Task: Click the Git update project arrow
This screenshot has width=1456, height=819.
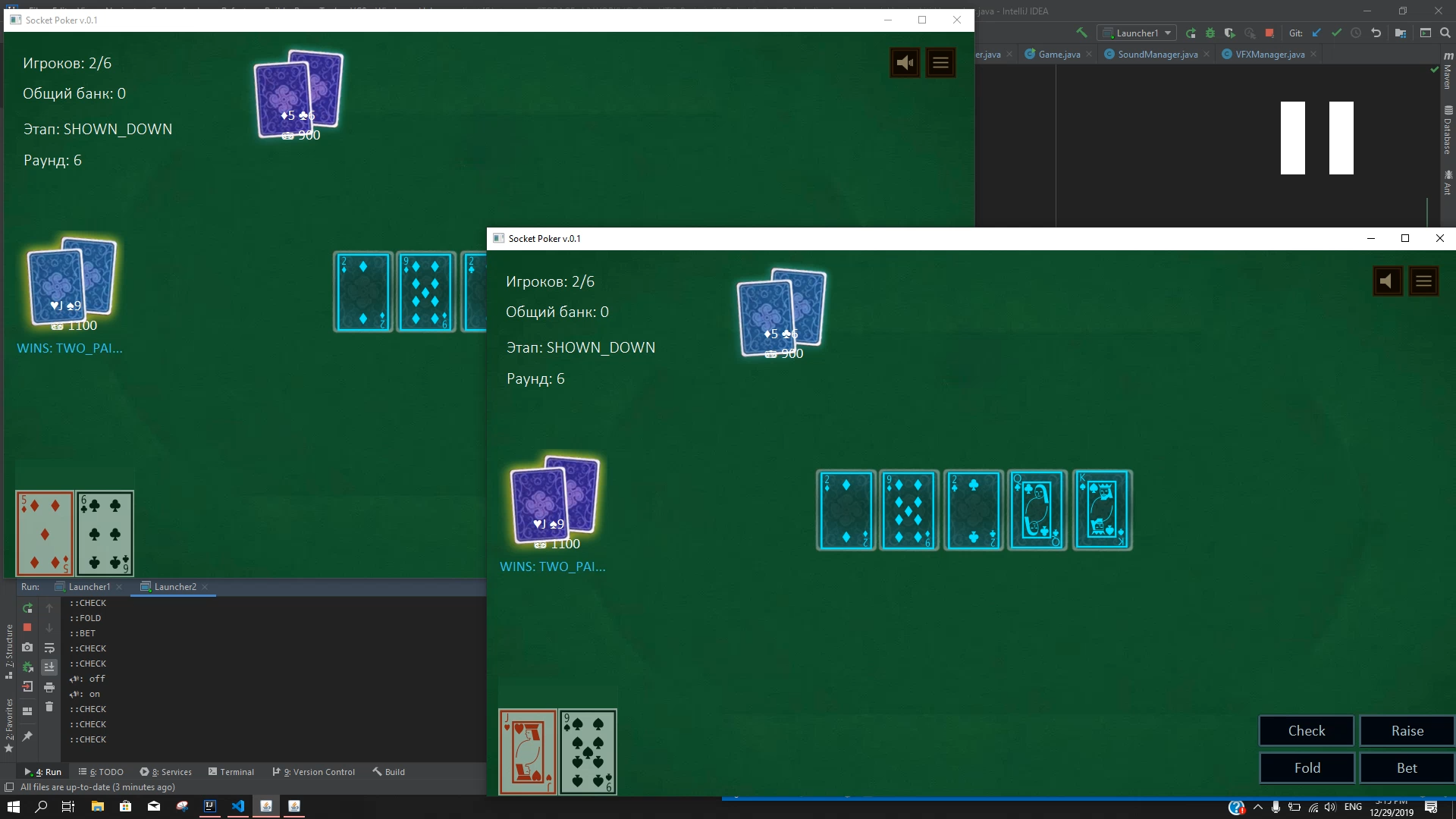Action: [1316, 33]
